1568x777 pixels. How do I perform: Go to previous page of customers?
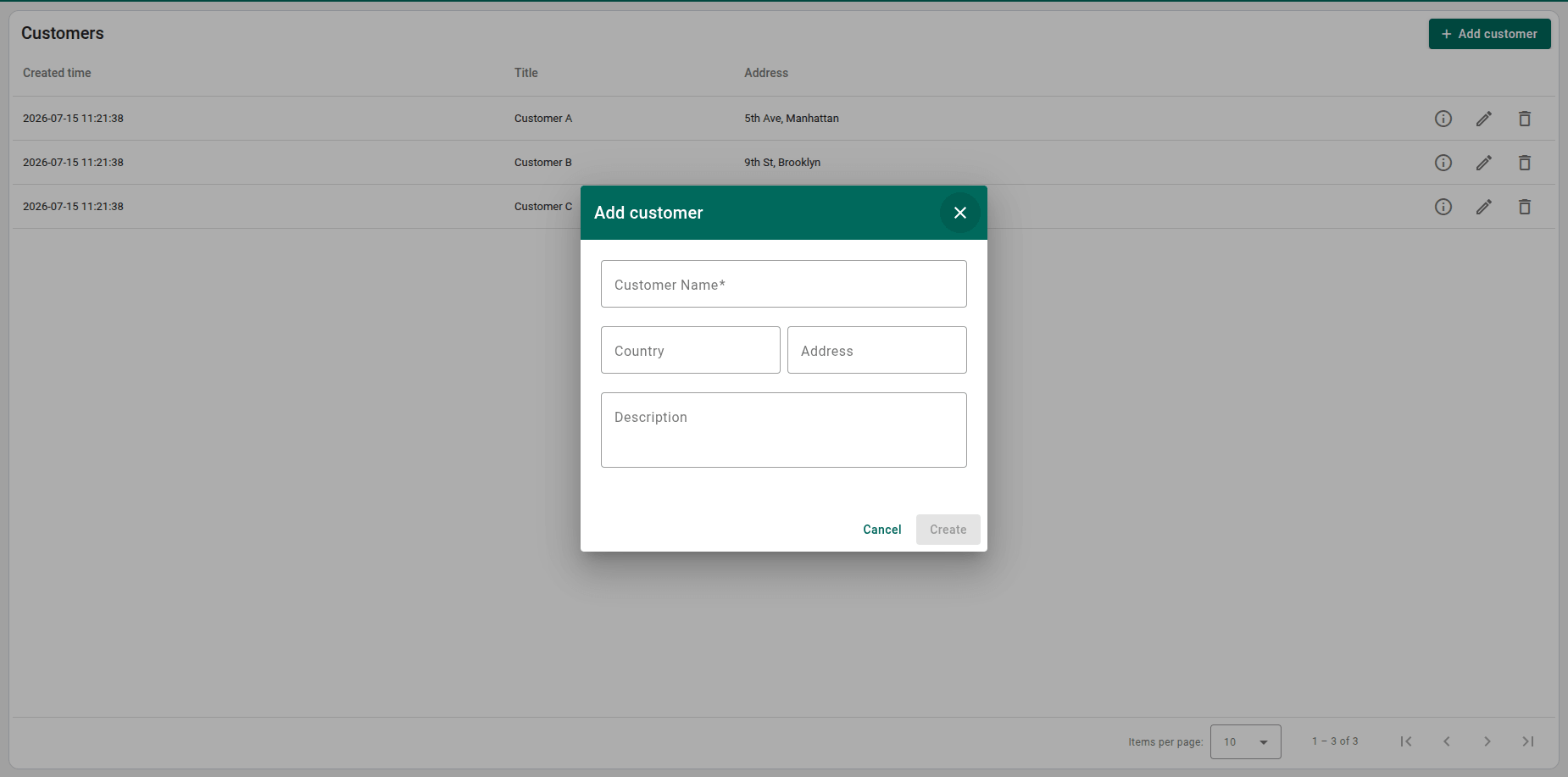click(x=1447, y=741)
